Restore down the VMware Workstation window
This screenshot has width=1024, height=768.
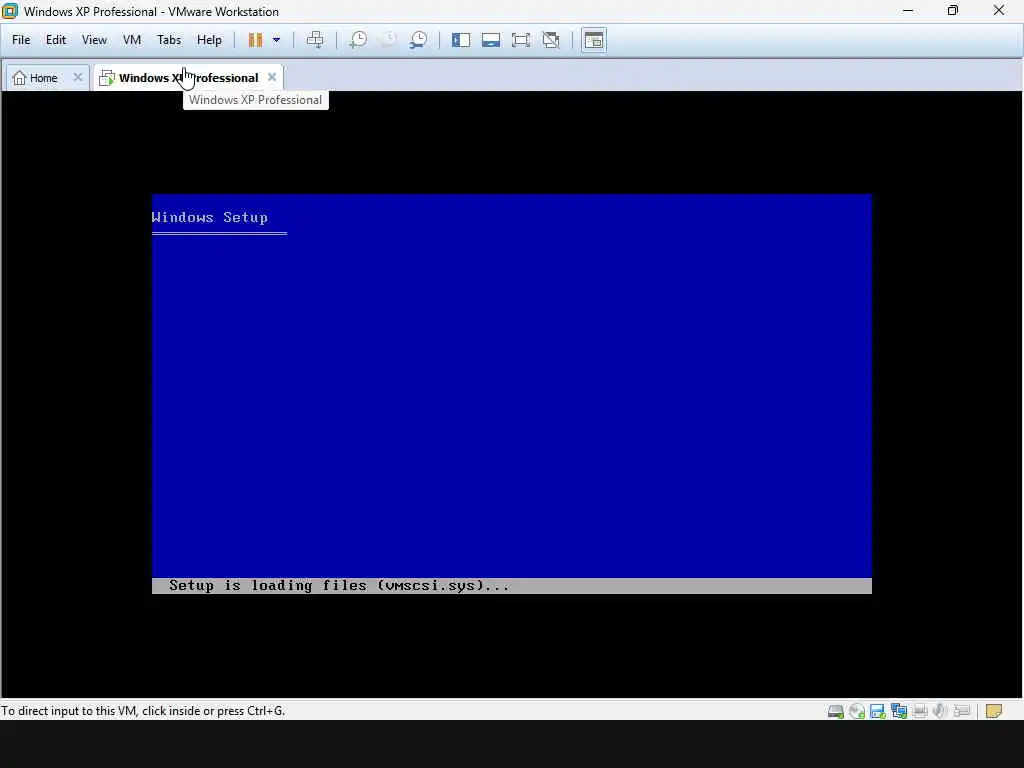click(x=953, y=10)
